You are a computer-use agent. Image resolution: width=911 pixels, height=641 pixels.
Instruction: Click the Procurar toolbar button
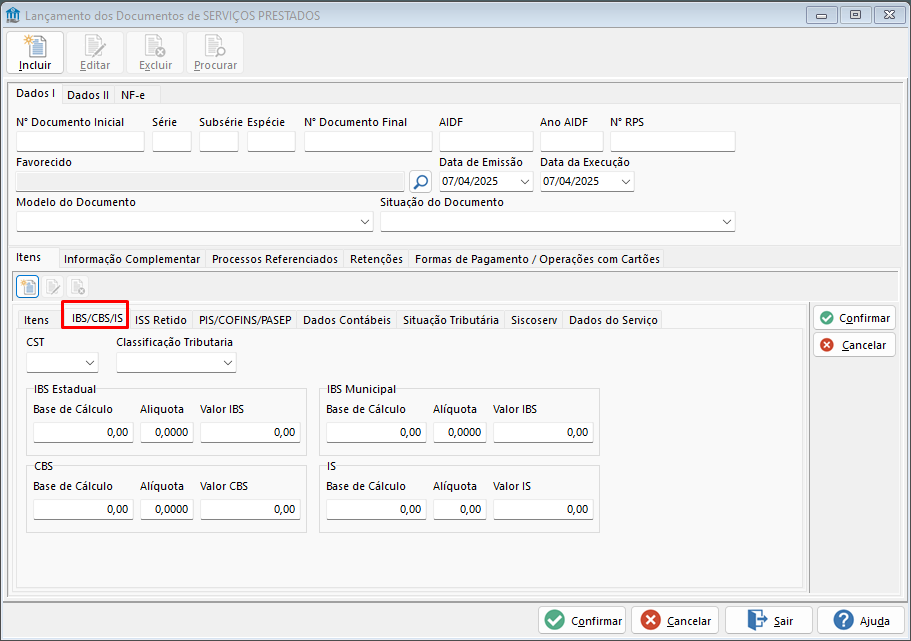coord(215,52)
